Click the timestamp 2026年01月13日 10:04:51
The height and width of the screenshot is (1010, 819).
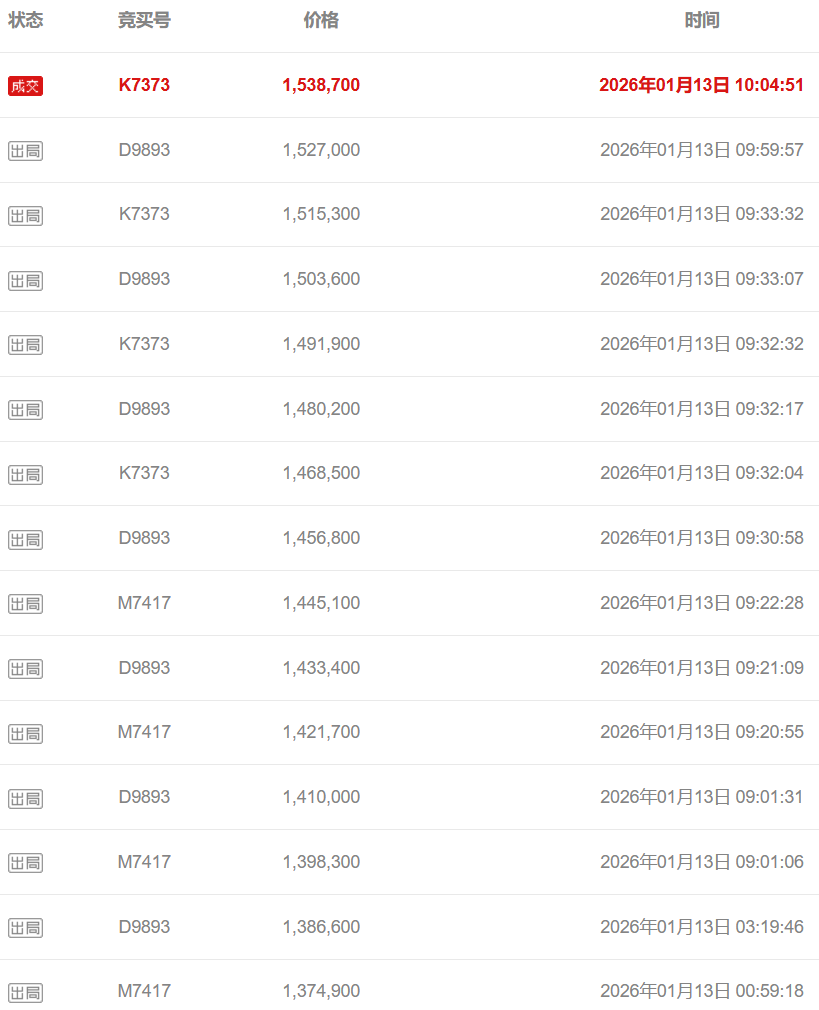(x=701, y=85)
